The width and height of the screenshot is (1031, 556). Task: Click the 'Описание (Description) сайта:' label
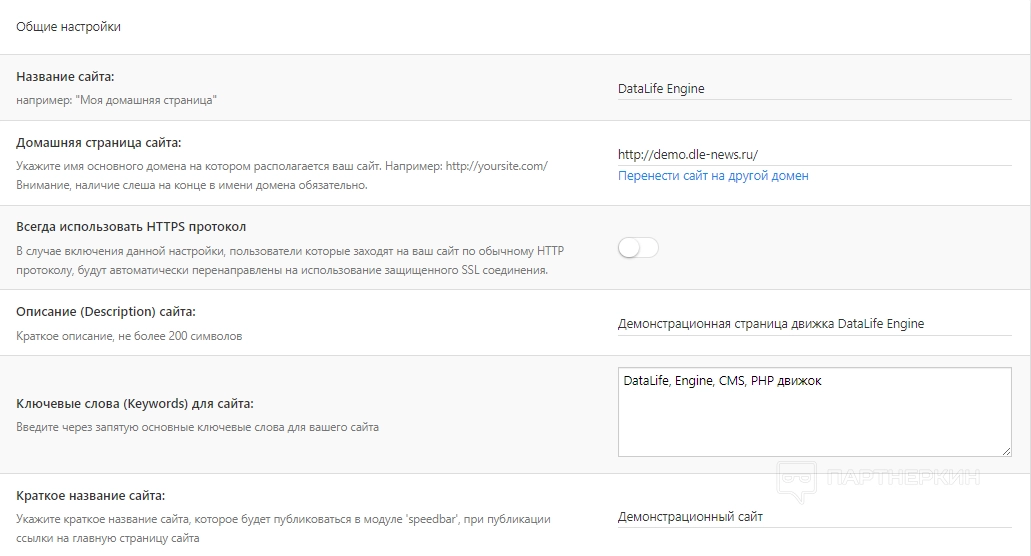point(106,312)
